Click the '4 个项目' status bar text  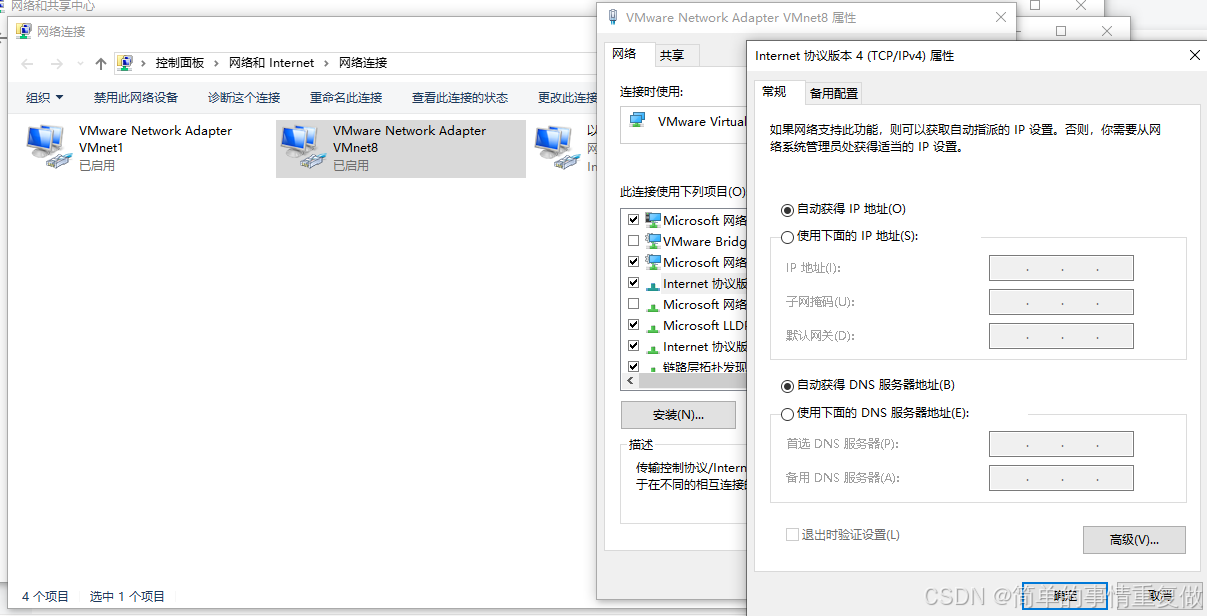pyautogui.click(x=45, y=597)
